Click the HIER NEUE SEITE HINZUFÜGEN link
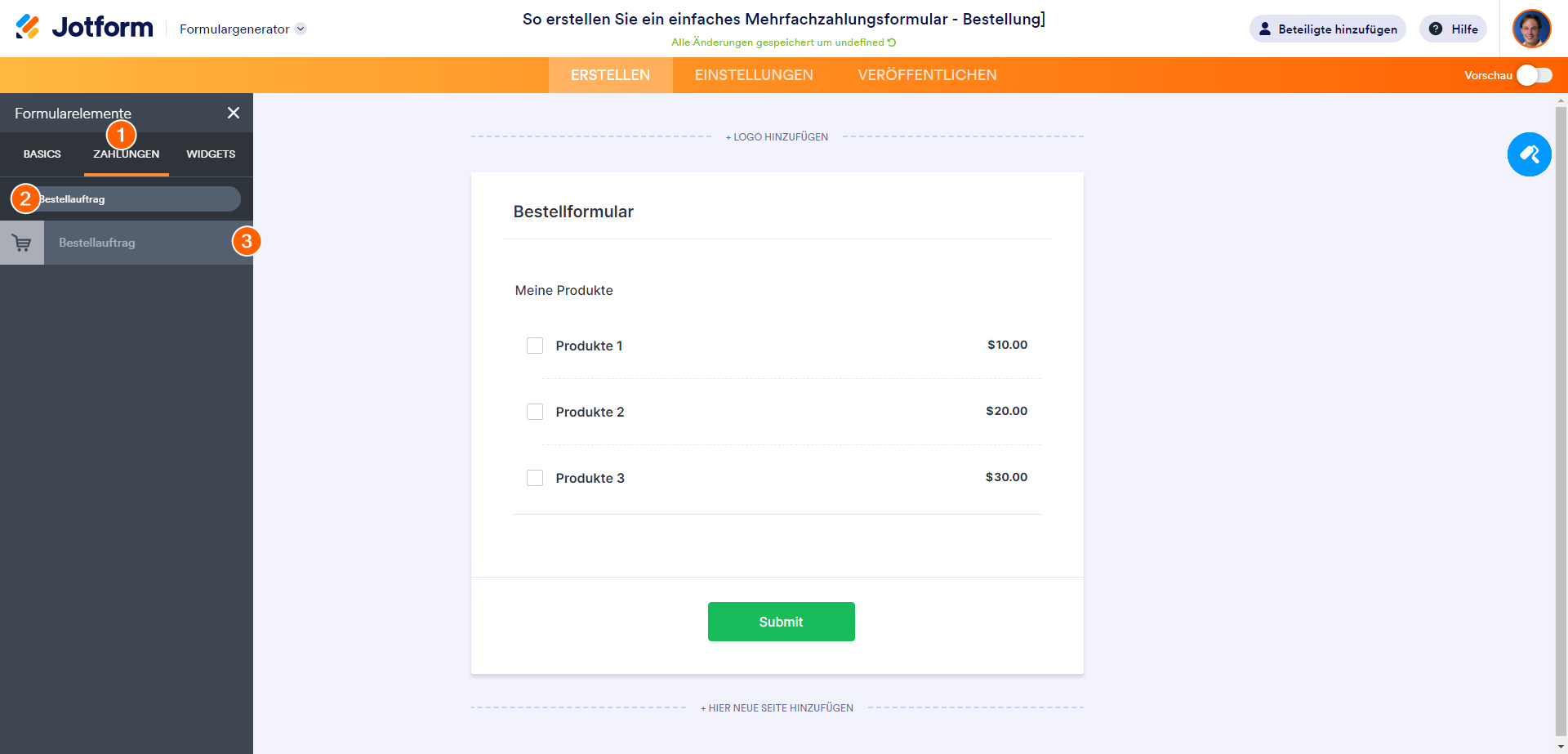The height and width of the screenshot is (754, 1568). tap(777, 708)
